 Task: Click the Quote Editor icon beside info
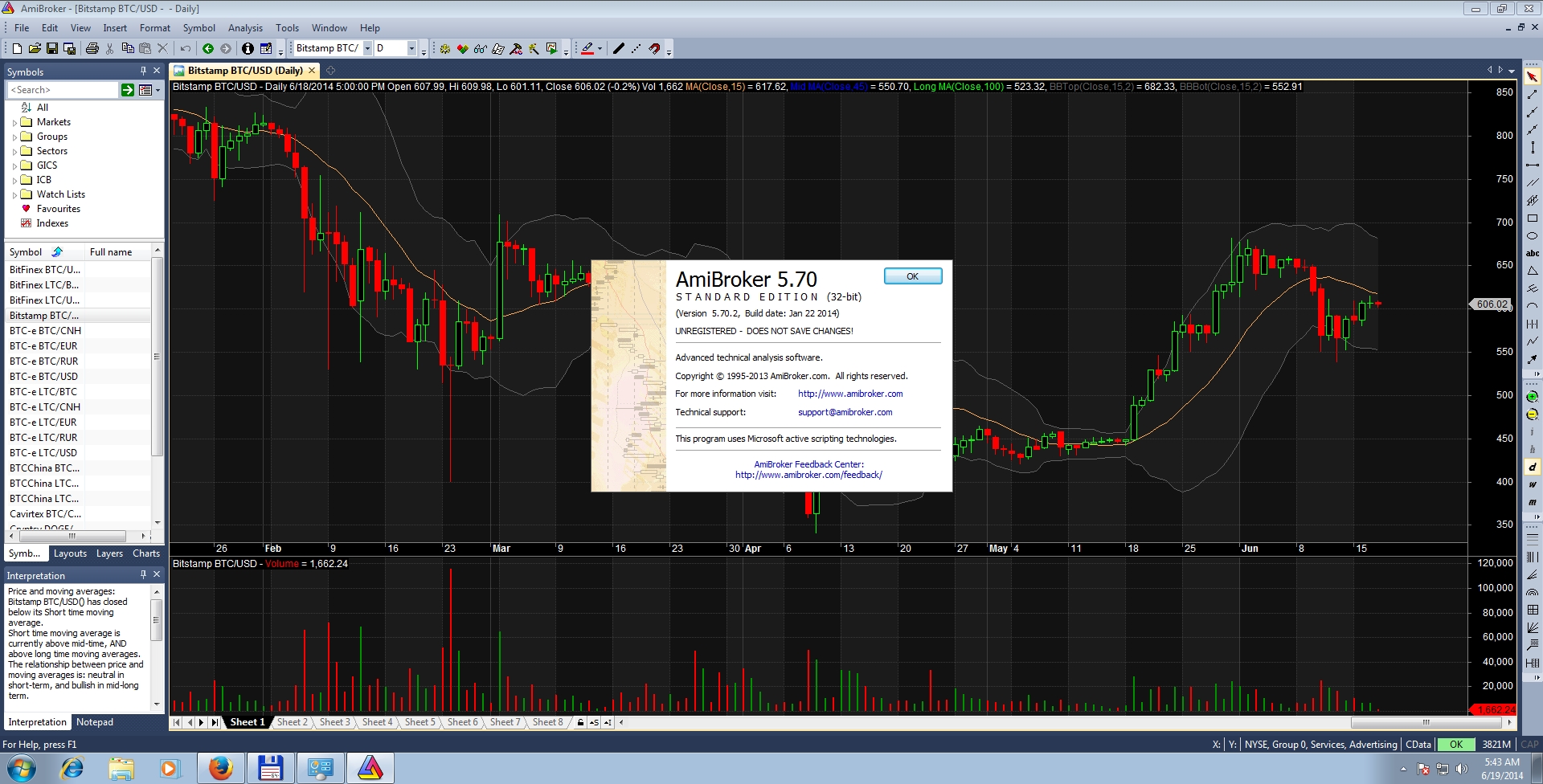[266, 48]
